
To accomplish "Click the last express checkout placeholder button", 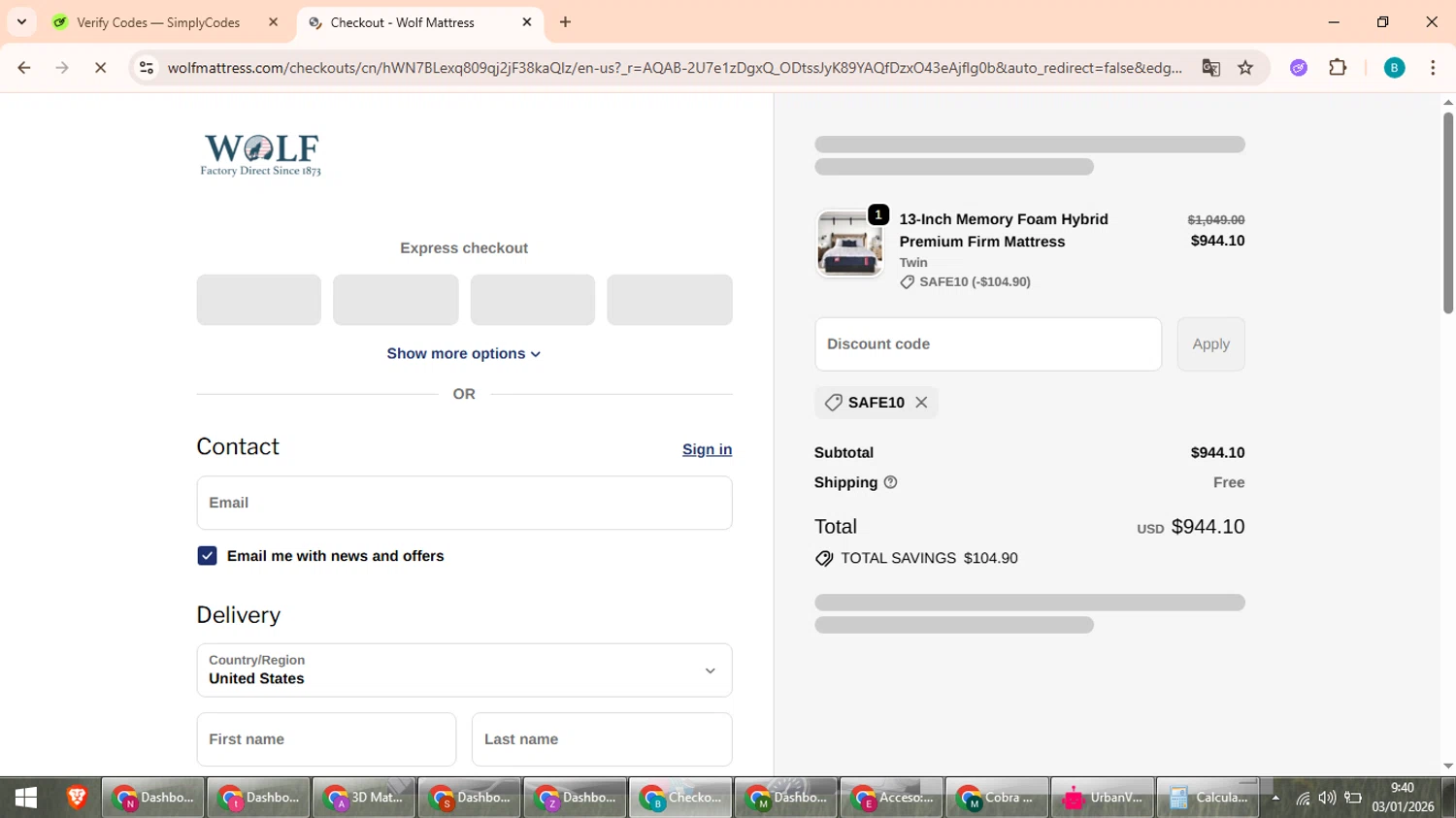I will coord(670,300).
